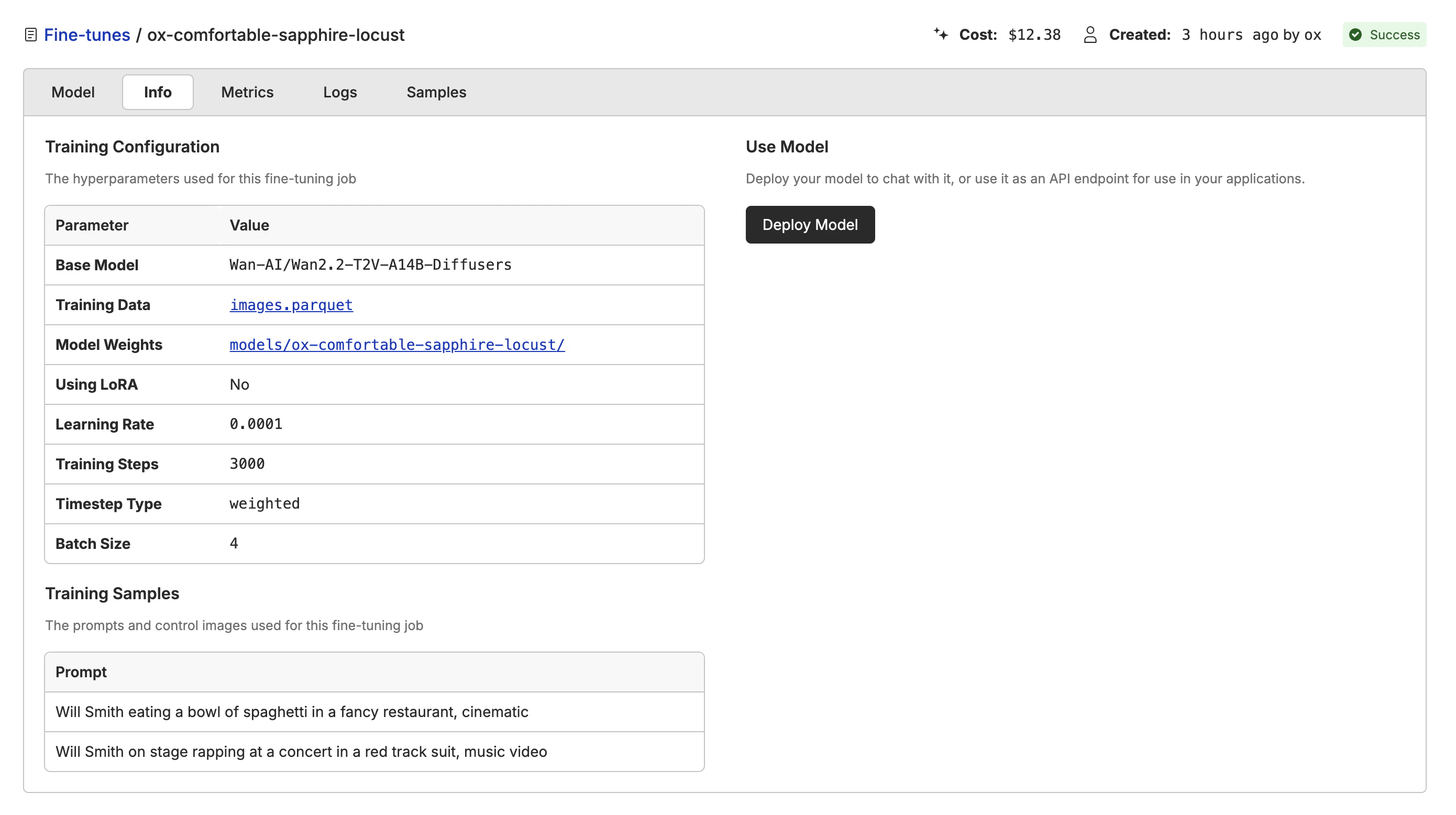Switch to the Model tab

pyautogui.click(x=72, y=92)
